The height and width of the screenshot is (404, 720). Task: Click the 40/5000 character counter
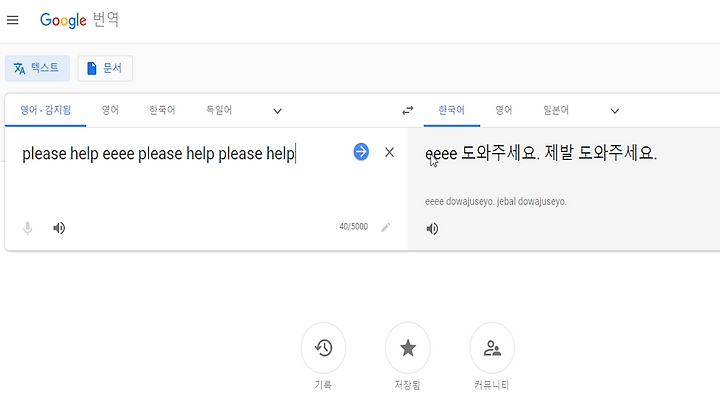(354, 227)
